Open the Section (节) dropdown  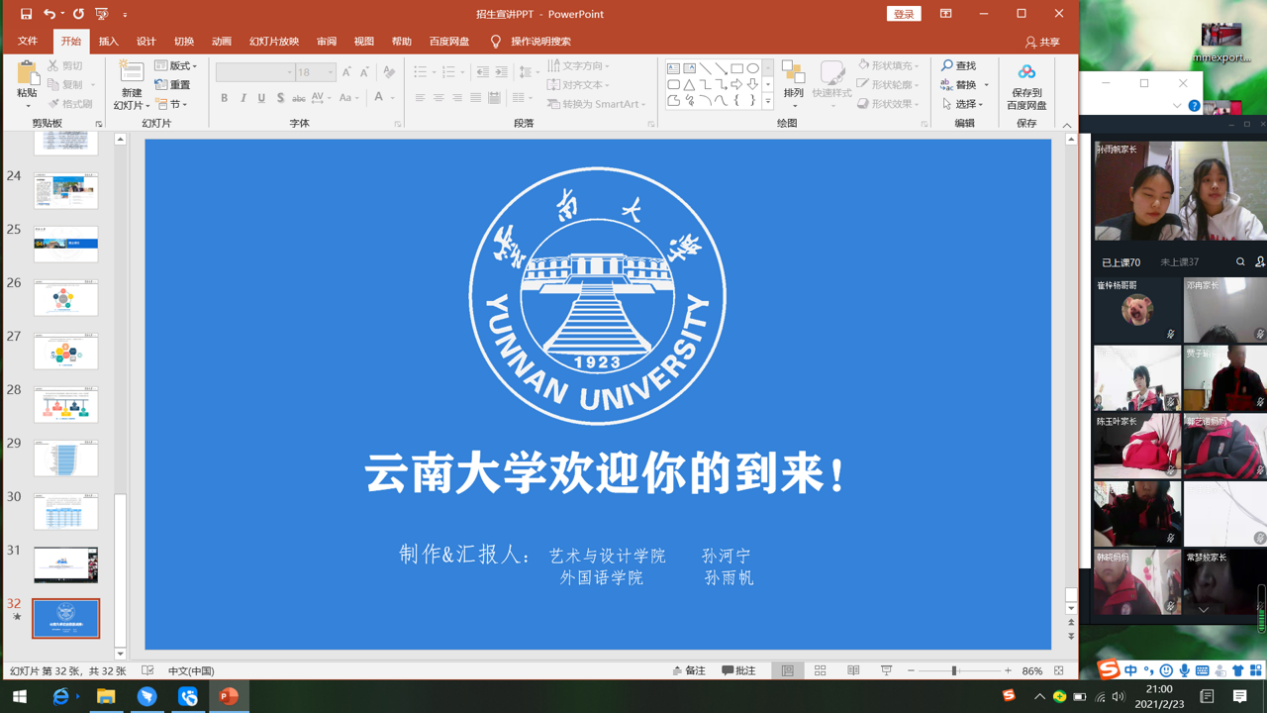click(x=171, y=104)
